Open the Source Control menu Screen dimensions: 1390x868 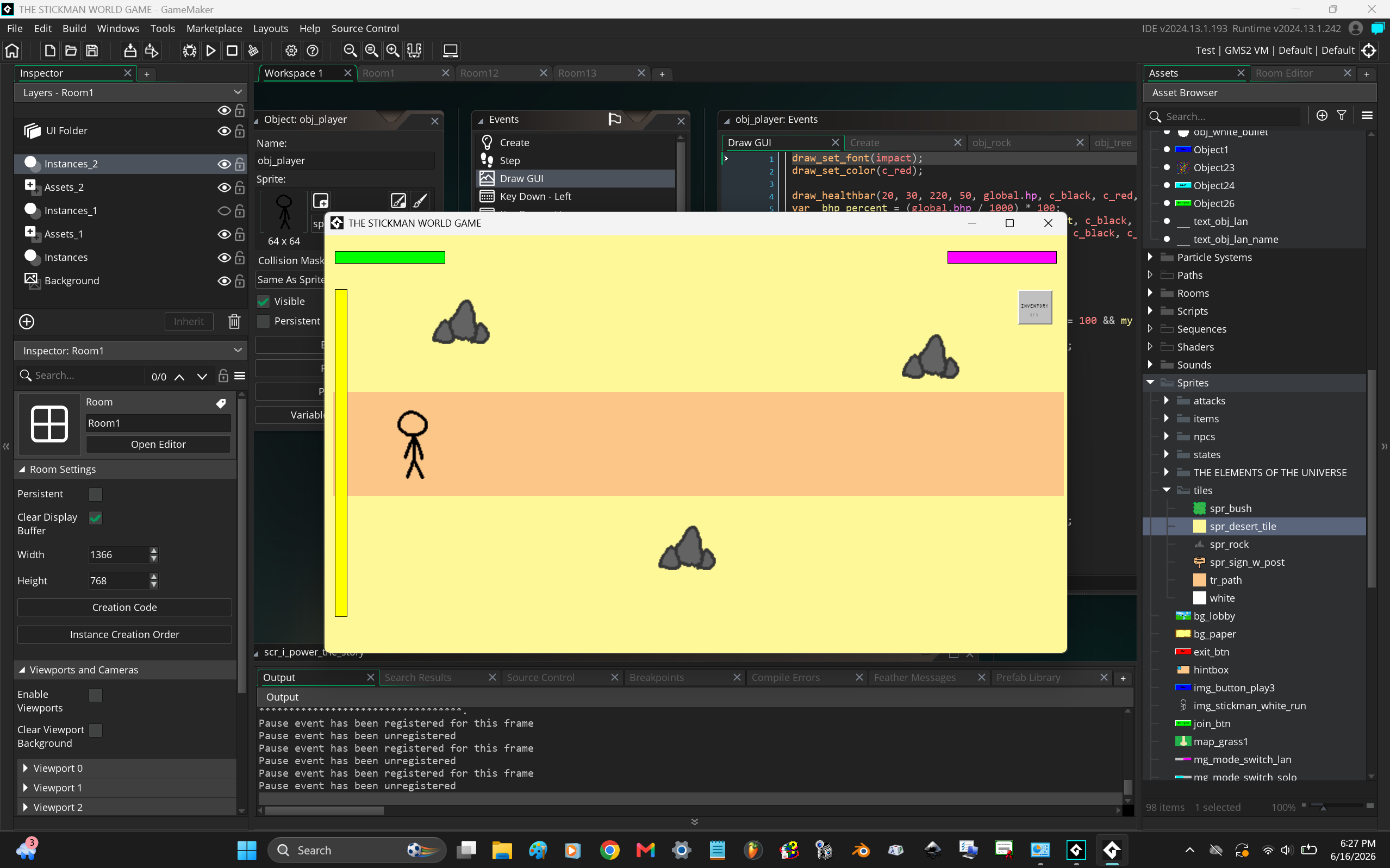pos(365,28)
